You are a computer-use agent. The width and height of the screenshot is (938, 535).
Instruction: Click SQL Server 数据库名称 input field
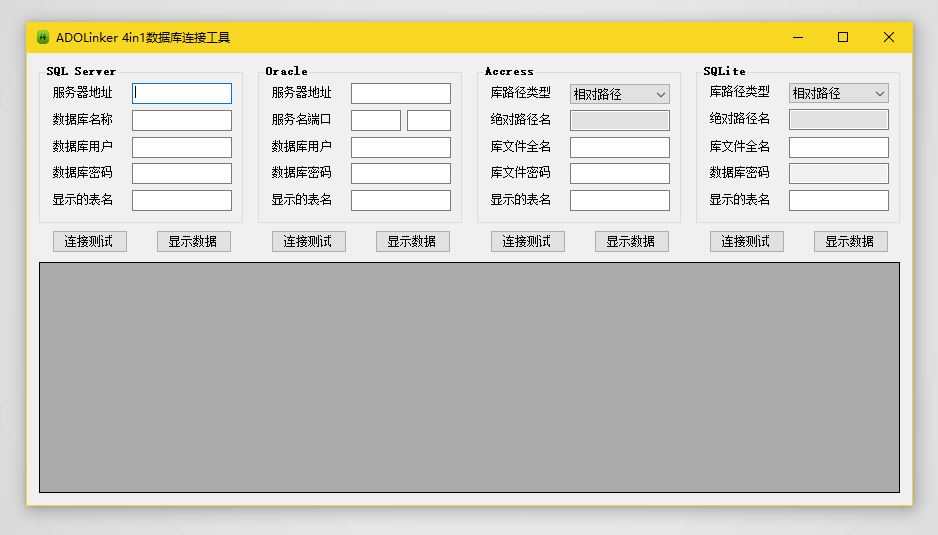point(182,120)
